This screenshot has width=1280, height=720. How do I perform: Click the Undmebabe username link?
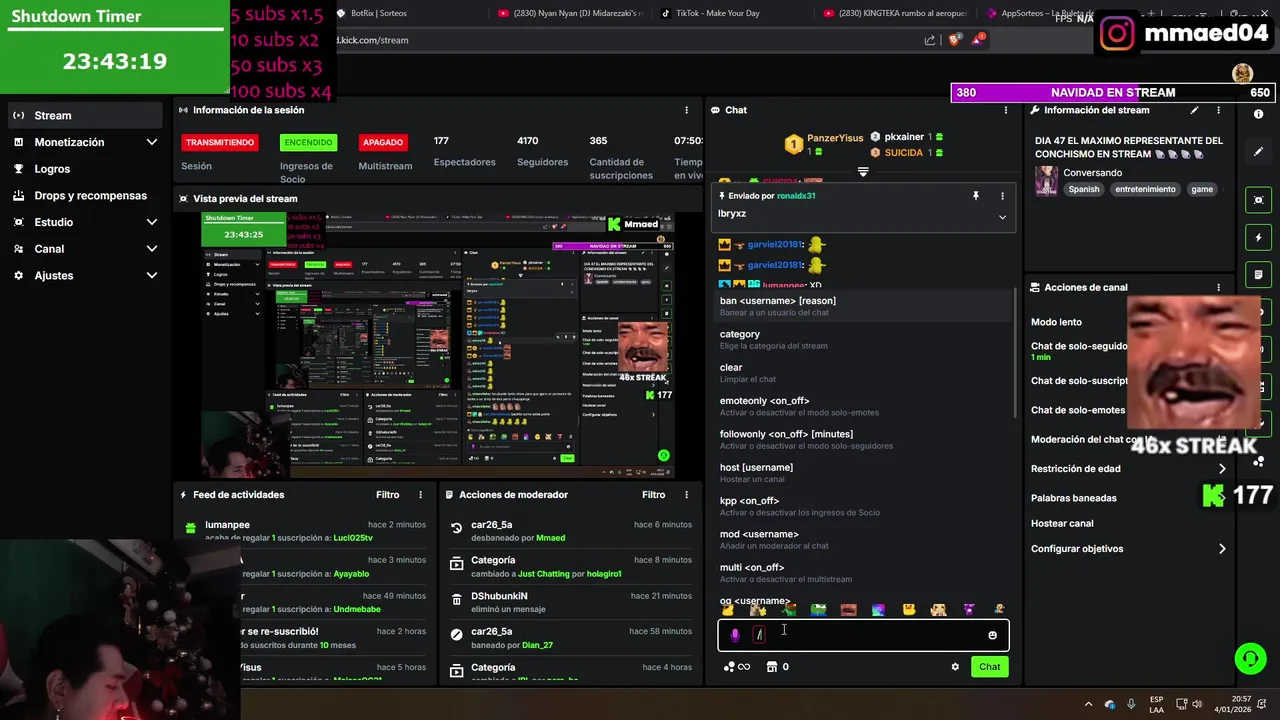(x=357, y=609)
